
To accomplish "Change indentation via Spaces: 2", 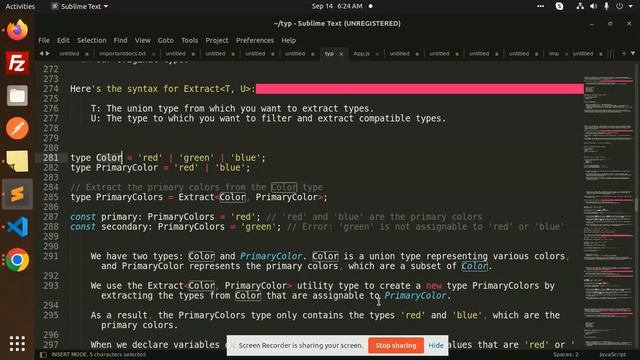I will [x=566, y=355].
